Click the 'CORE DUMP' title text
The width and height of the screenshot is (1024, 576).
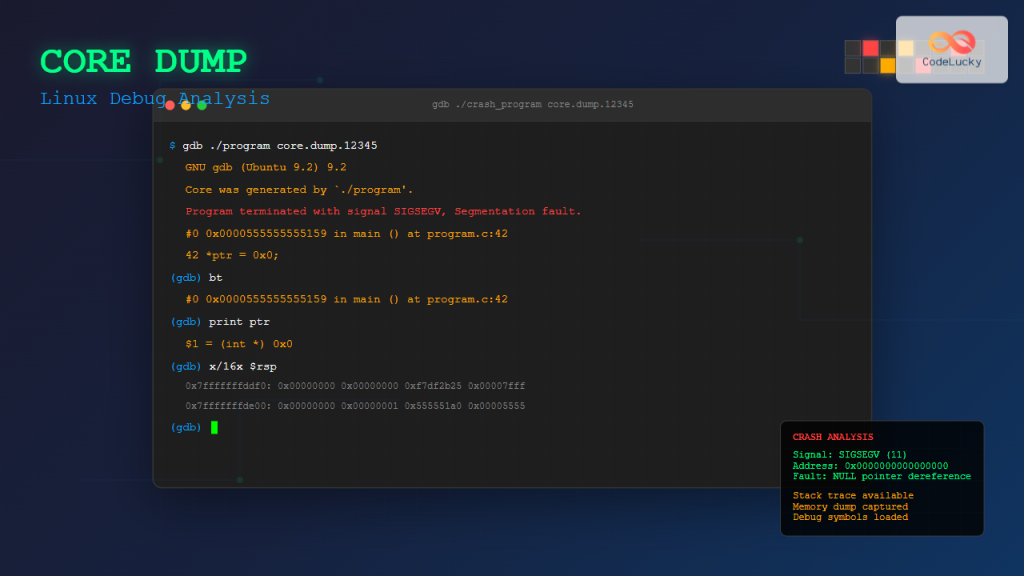143,60
